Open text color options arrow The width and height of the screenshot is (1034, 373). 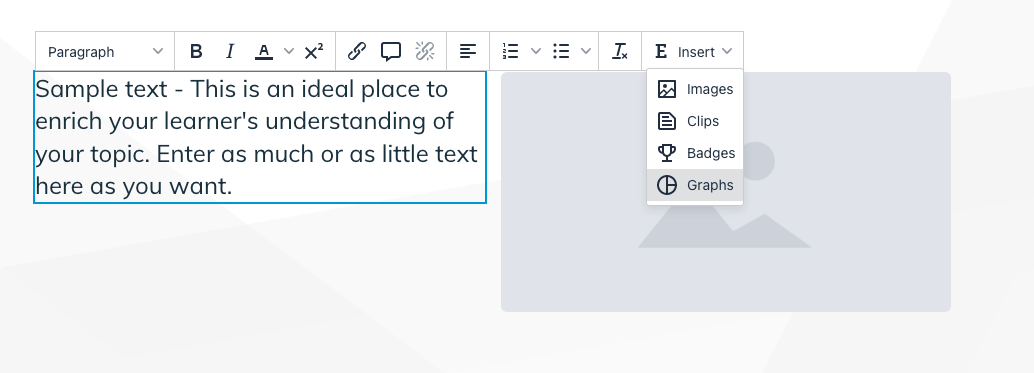point(288,51)
